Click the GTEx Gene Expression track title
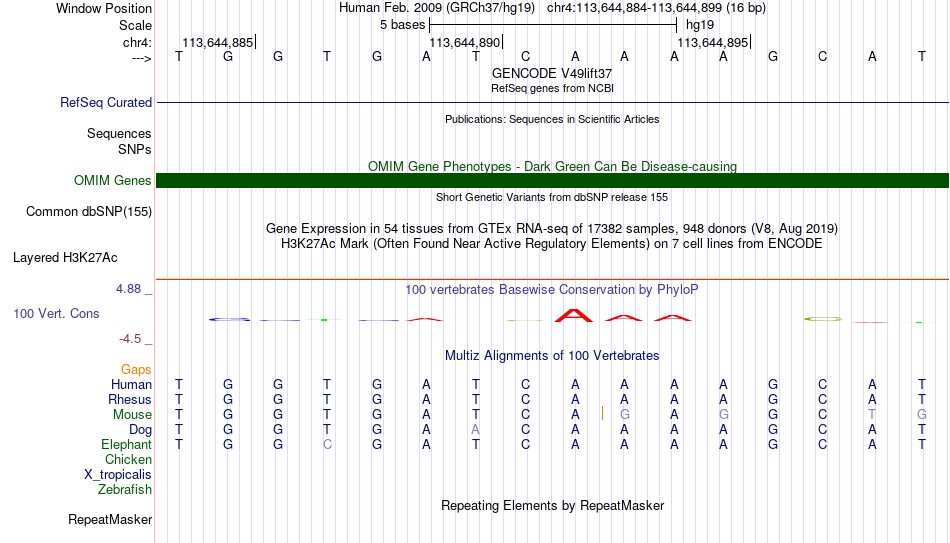This screenshot has width=950, height=543. pyautogui.click(x=552, y=228)
